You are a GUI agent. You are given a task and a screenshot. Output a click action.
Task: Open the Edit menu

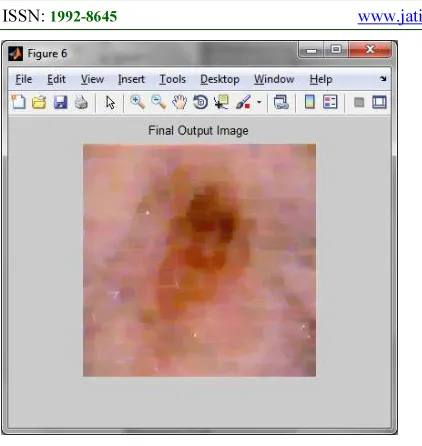[x=56, y=79]
